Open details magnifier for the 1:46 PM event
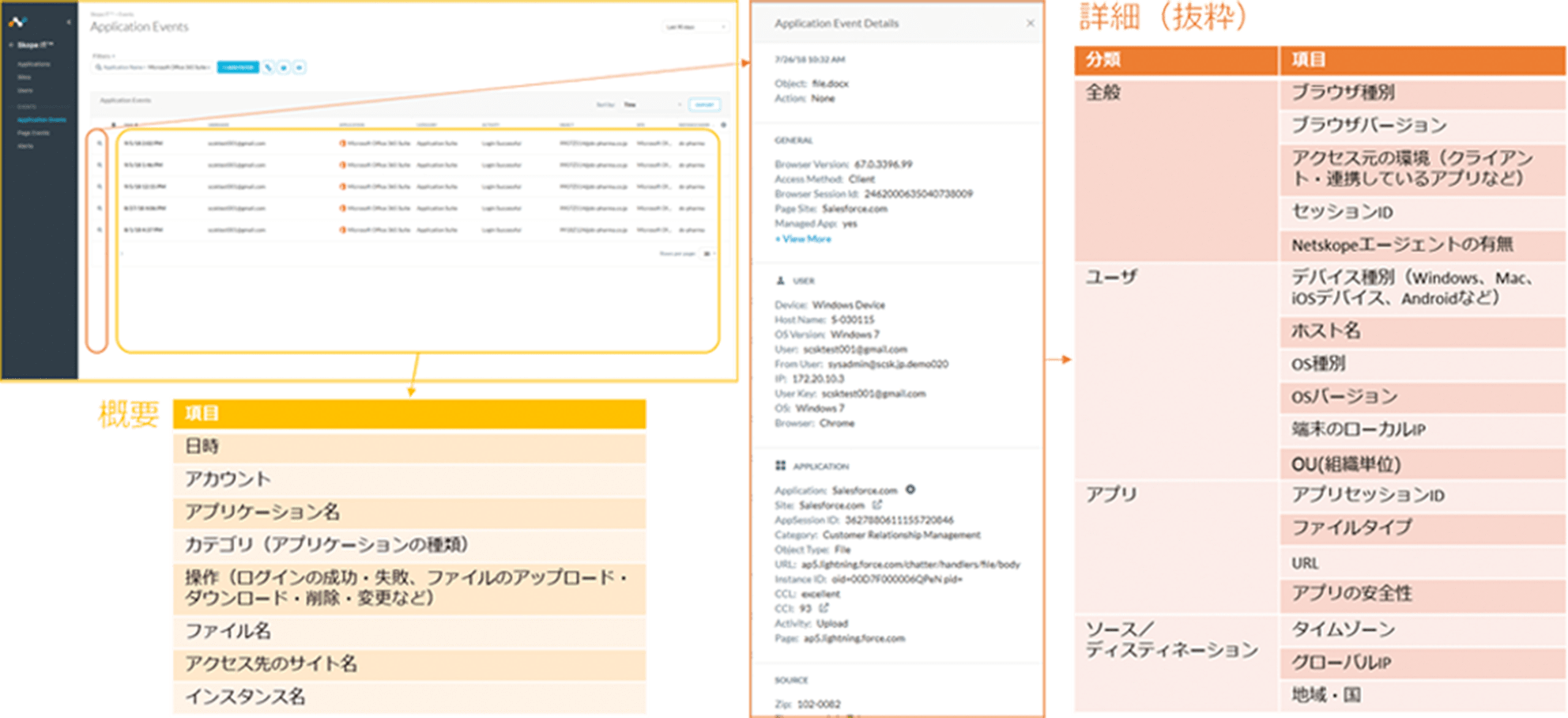The image size is (1568, 718). coord(99,164)
